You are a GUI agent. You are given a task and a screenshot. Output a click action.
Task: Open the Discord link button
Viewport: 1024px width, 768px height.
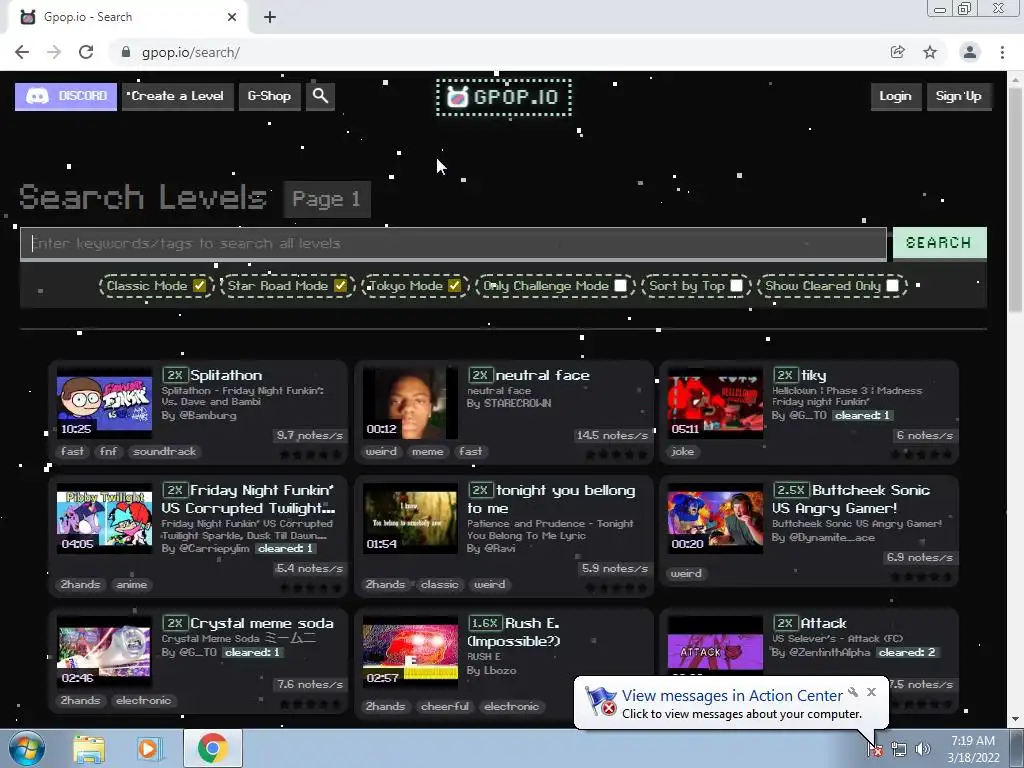coord(66,96)
